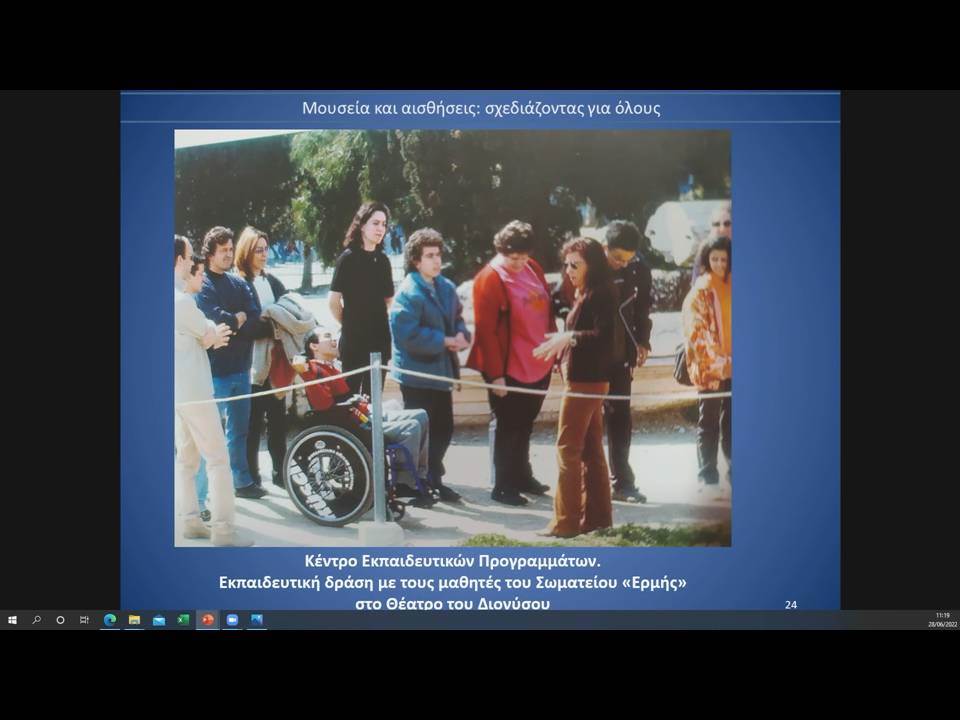Open taskbar search magnifier
This screenshot has height=720, width=960.
[36, 620]
